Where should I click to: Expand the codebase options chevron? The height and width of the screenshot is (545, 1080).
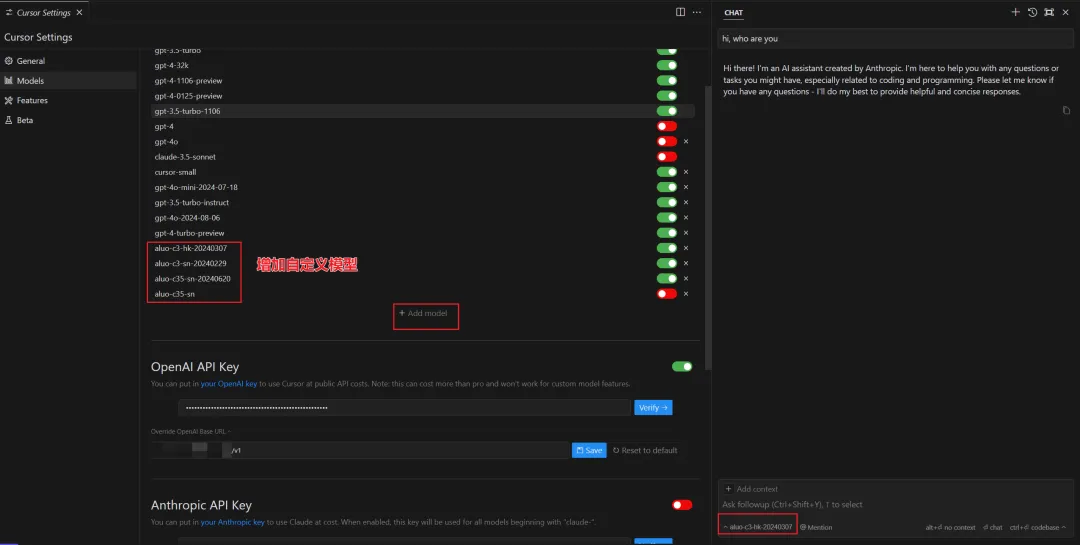tap(1063, 527)
